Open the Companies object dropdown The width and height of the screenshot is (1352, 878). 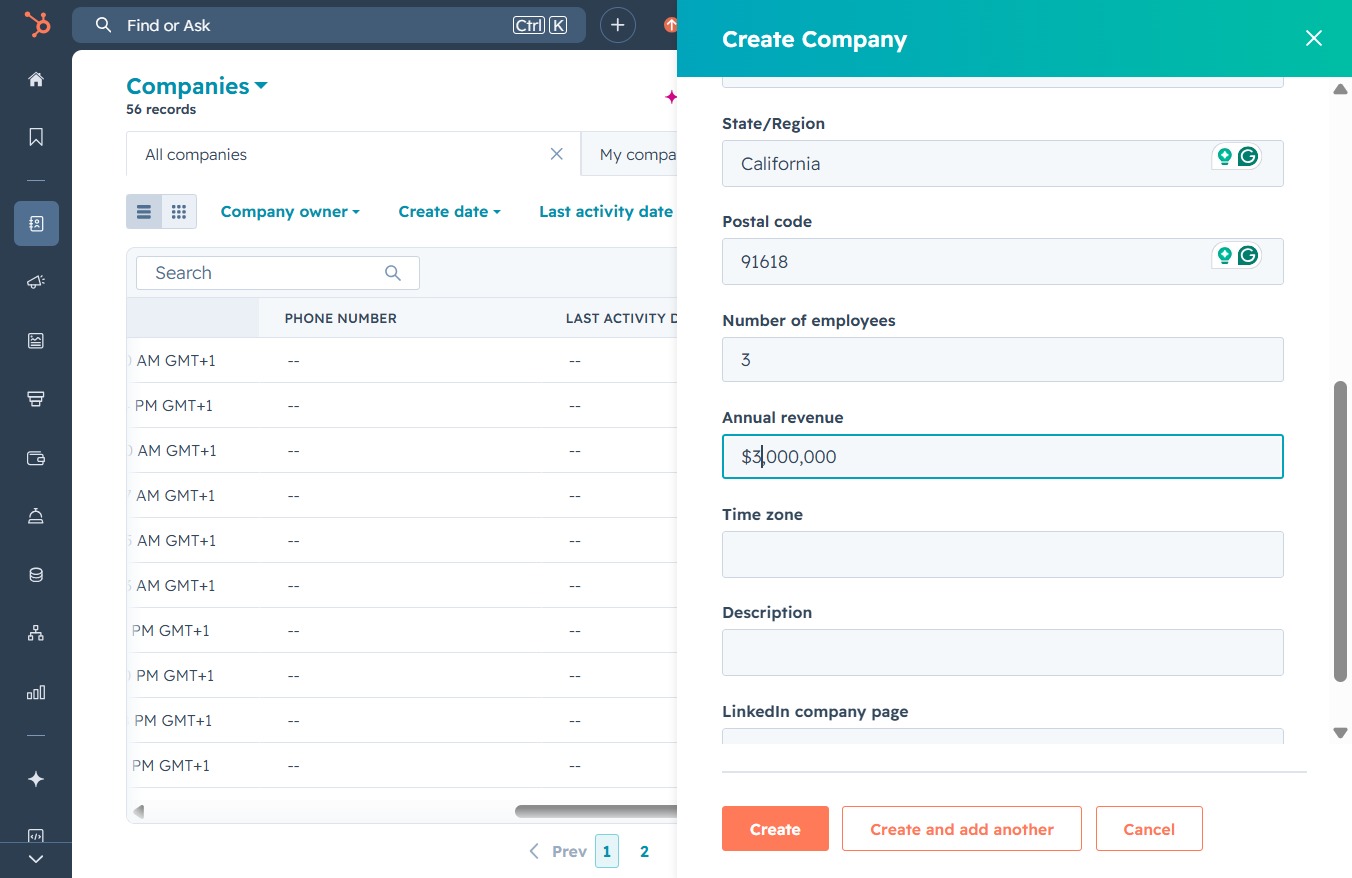tap(197, 86)
